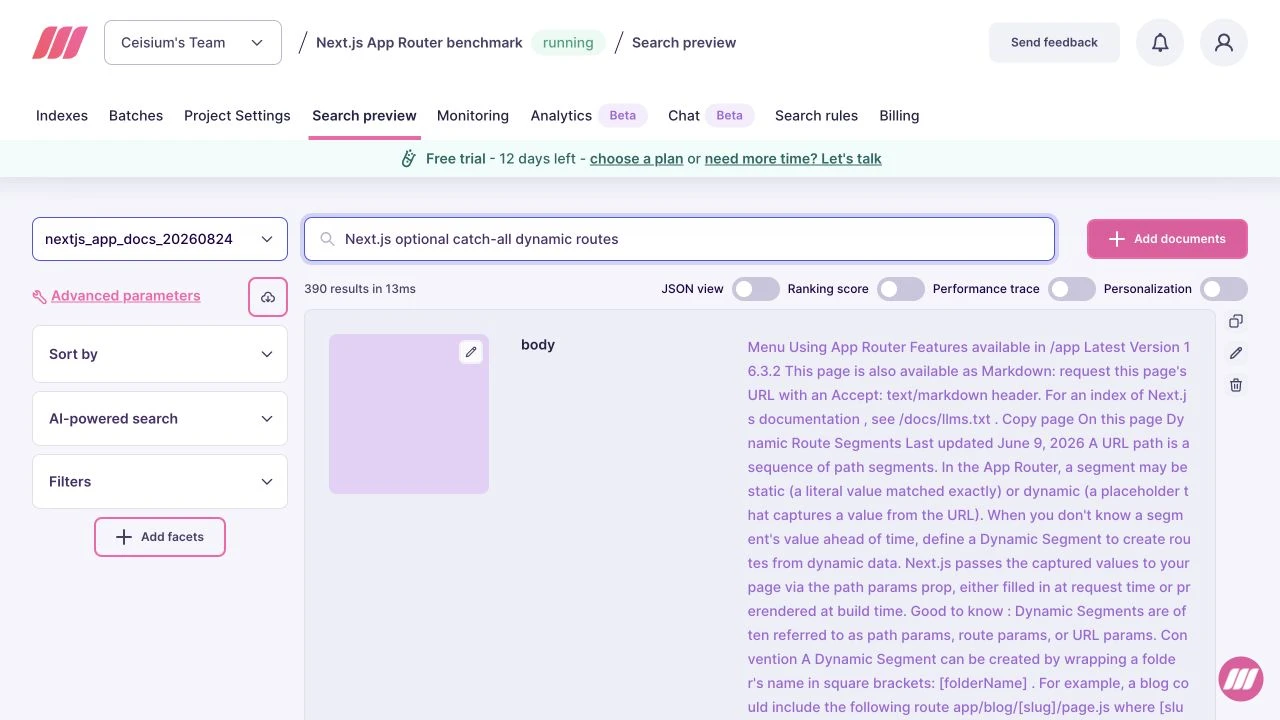Focus the search query input field

pyautogui.click(x=680, y=239)
